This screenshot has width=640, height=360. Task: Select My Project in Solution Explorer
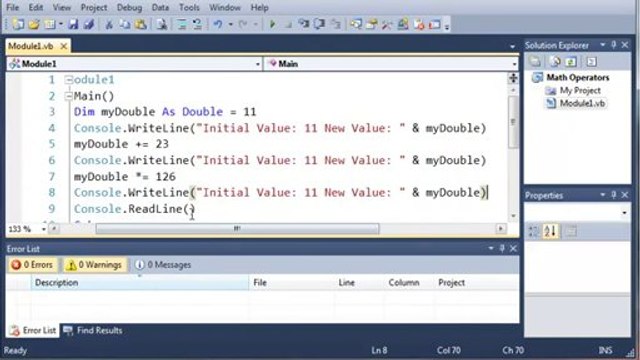pyautogui.click(x=580, y=91)
